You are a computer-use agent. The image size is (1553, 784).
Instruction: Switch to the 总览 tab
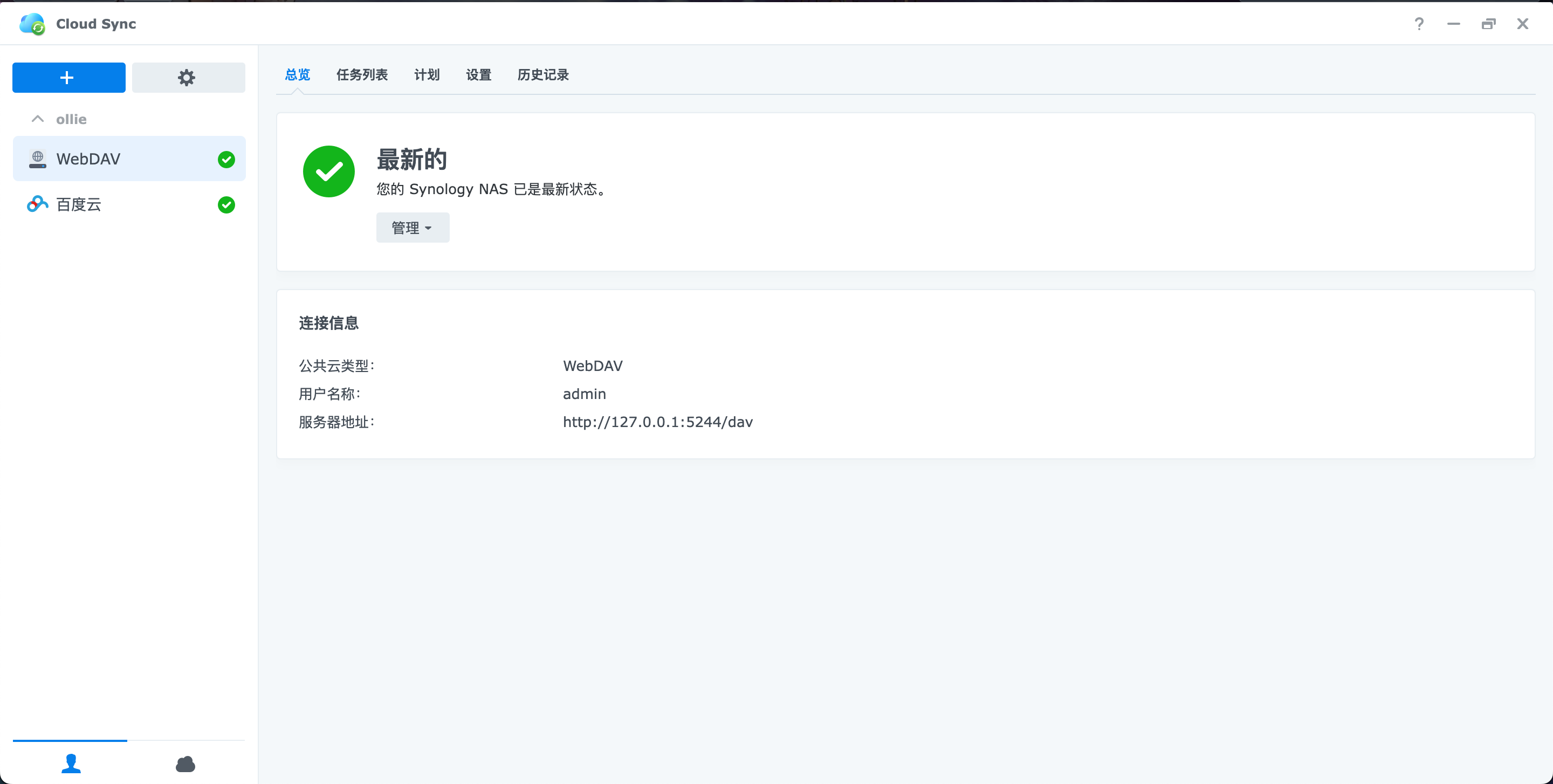[297, 74]
